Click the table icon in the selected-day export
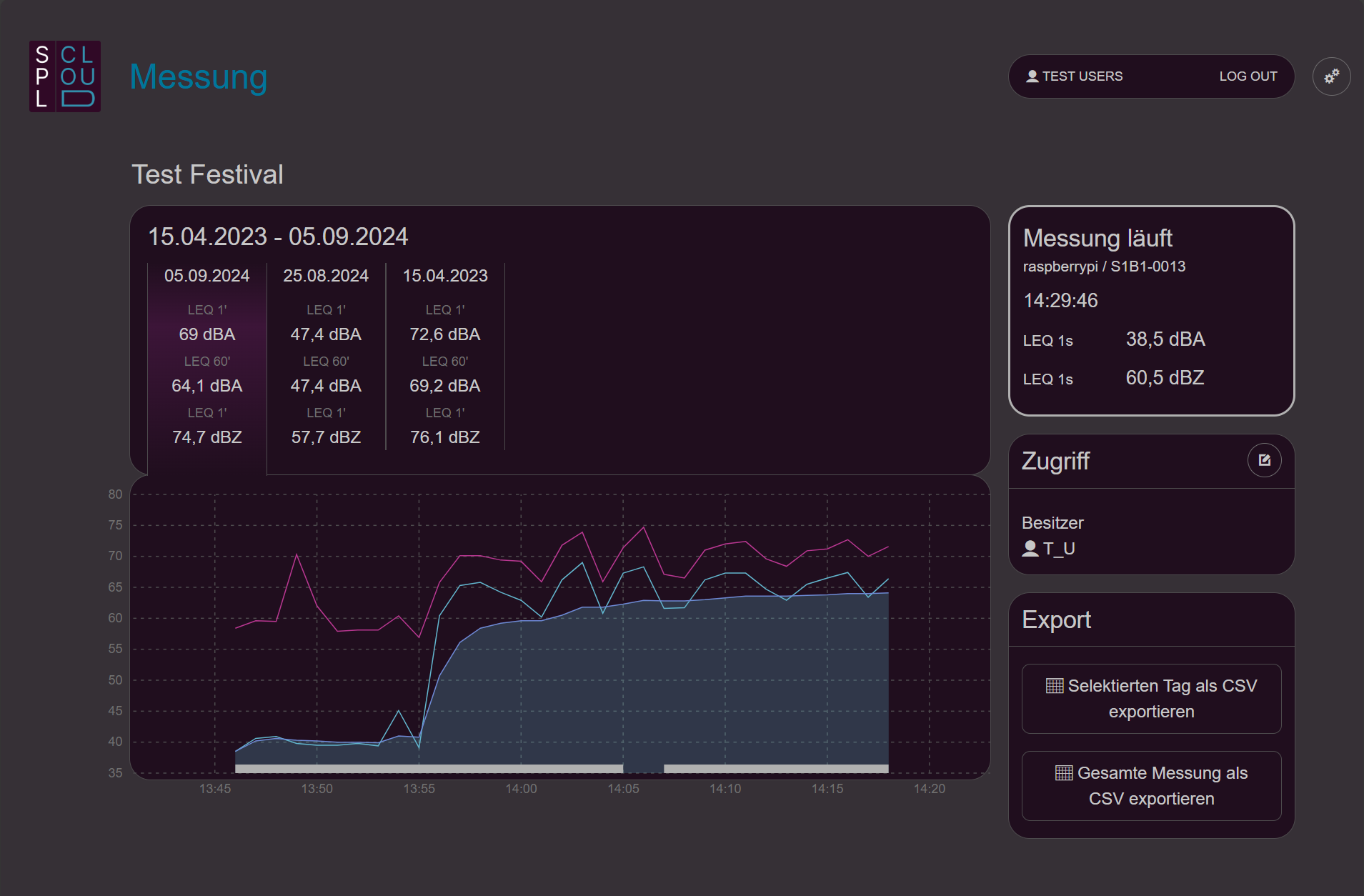The image size is (1364, 896). click(x=1055, y=686)
